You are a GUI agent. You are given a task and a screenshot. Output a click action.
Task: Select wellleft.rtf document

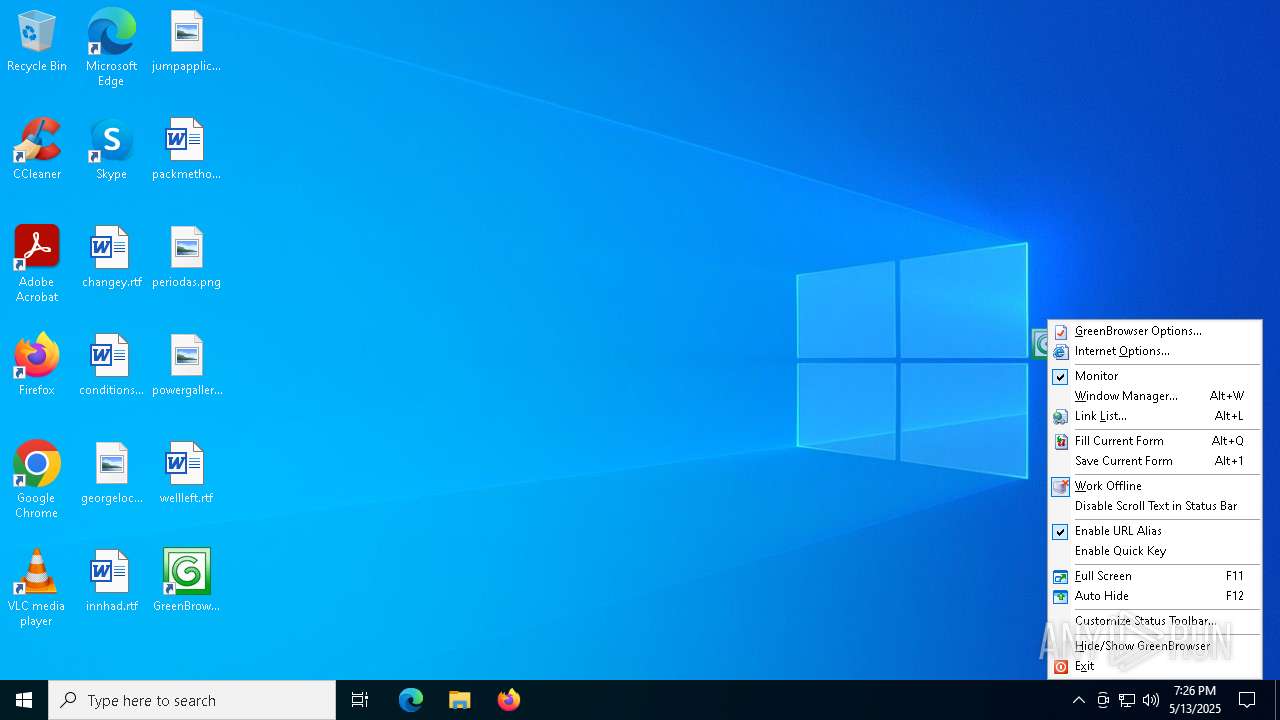pos(186,473)
